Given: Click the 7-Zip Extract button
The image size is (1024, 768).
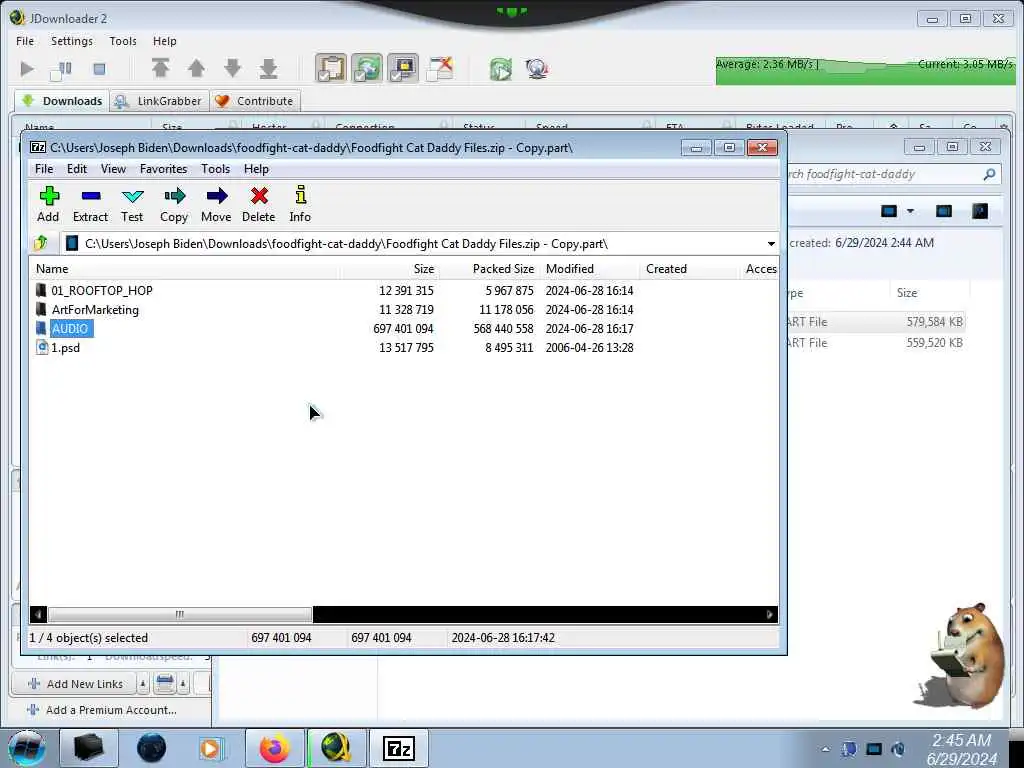Looking at the screenshot, I should click(90, 204).
